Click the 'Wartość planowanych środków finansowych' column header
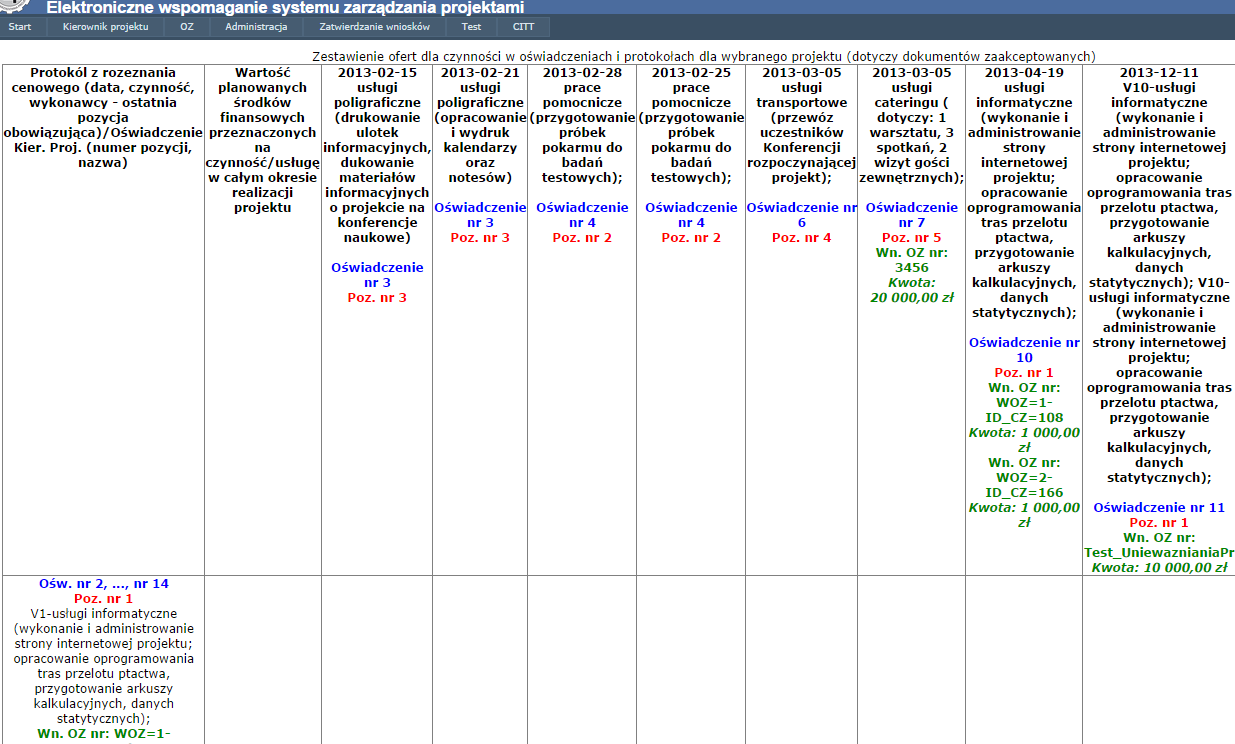Image resolution: width=1235 pixels, height=744 pixels. point(263,140)
